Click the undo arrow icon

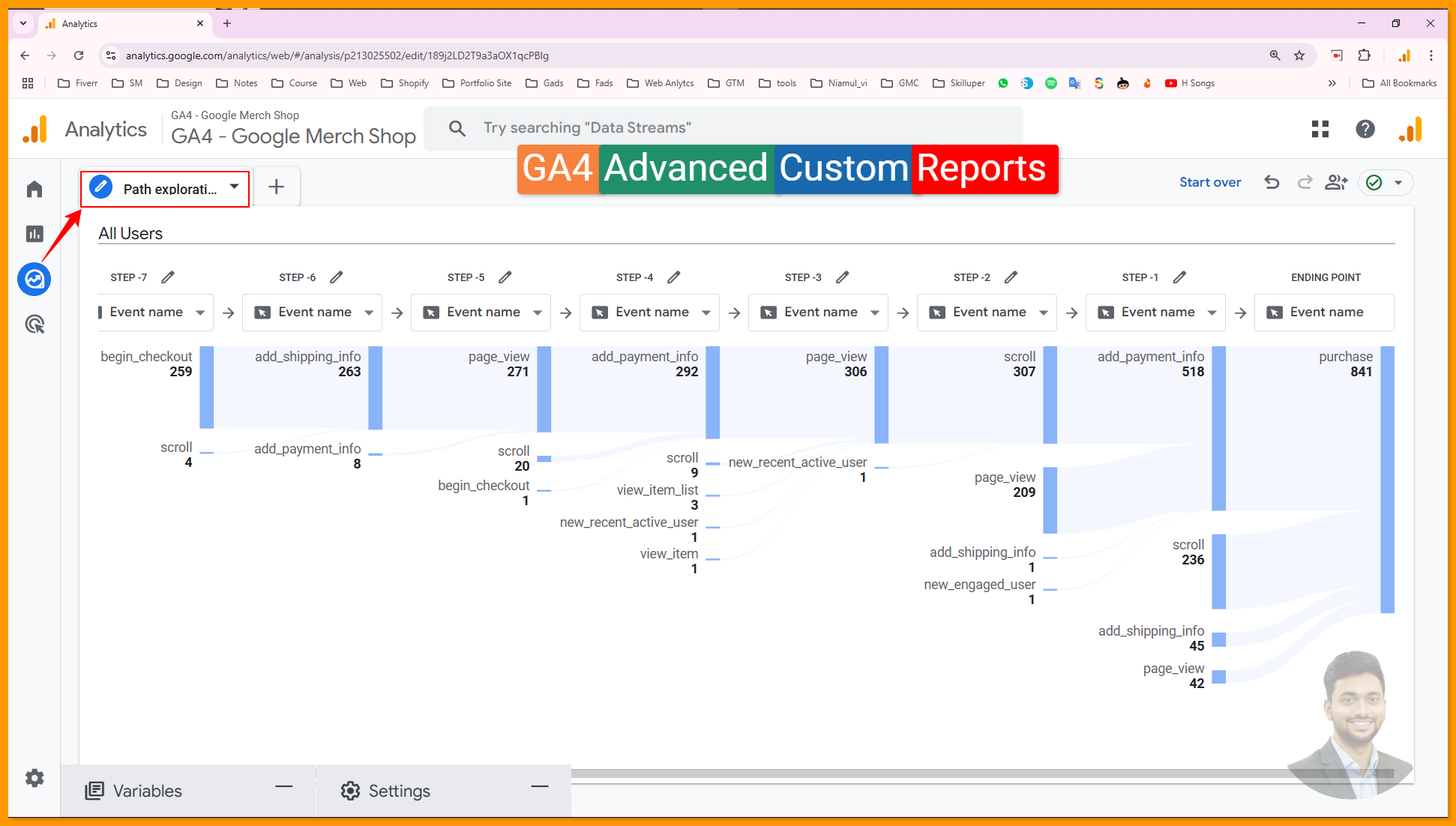pyautogui.click(x=1272, y=182)
